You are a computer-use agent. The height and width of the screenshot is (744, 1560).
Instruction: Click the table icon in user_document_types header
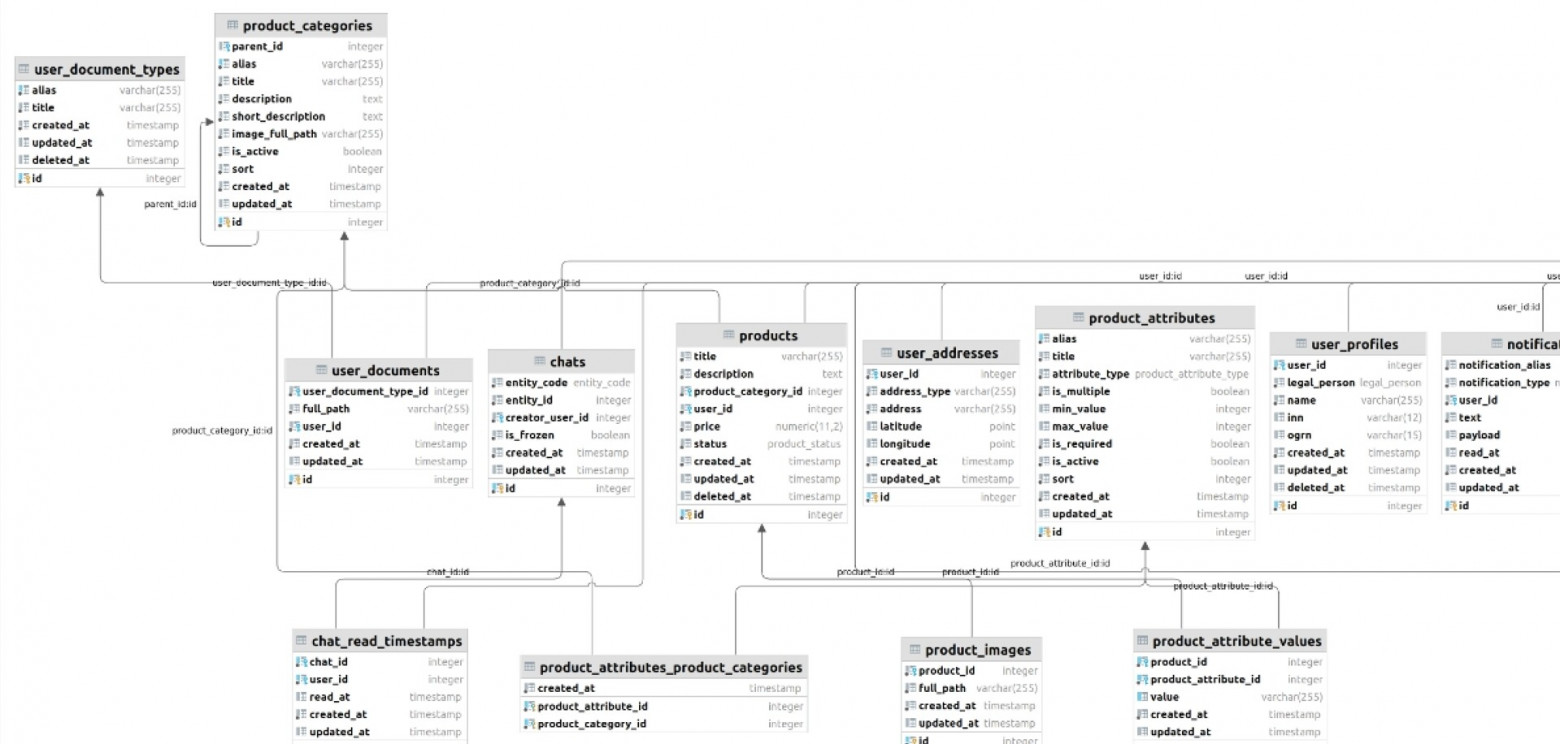[x=24, y=70]
